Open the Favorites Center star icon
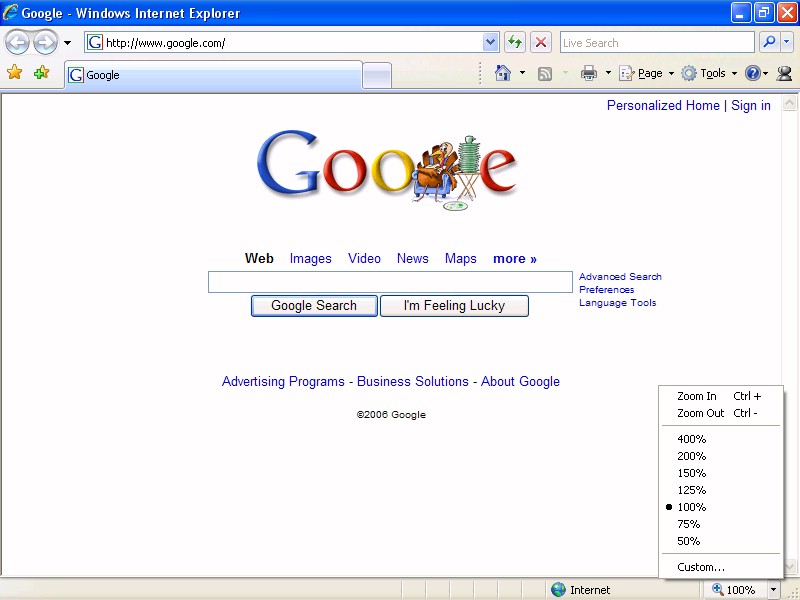 (x=15, y=72)
